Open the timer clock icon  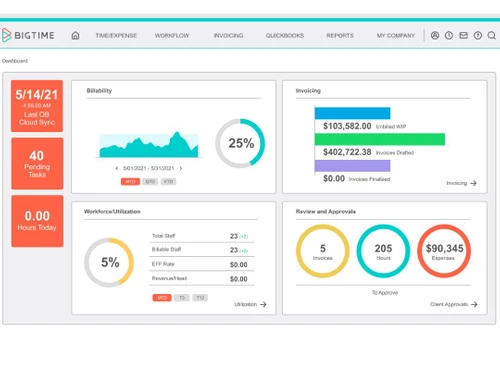pyautogui.click(x=449, y=35)
